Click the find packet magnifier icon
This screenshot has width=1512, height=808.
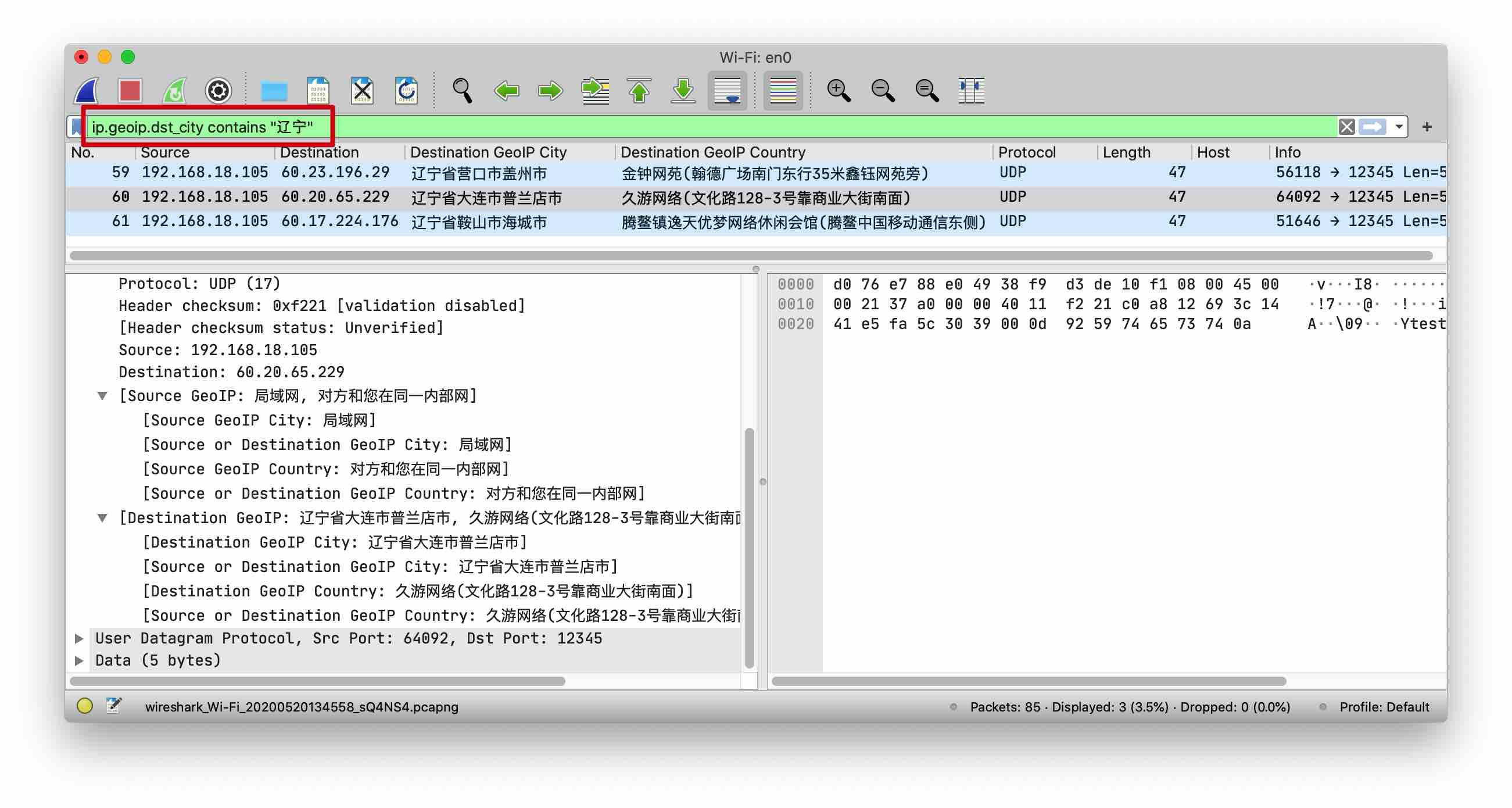click(x=462, y=91)
